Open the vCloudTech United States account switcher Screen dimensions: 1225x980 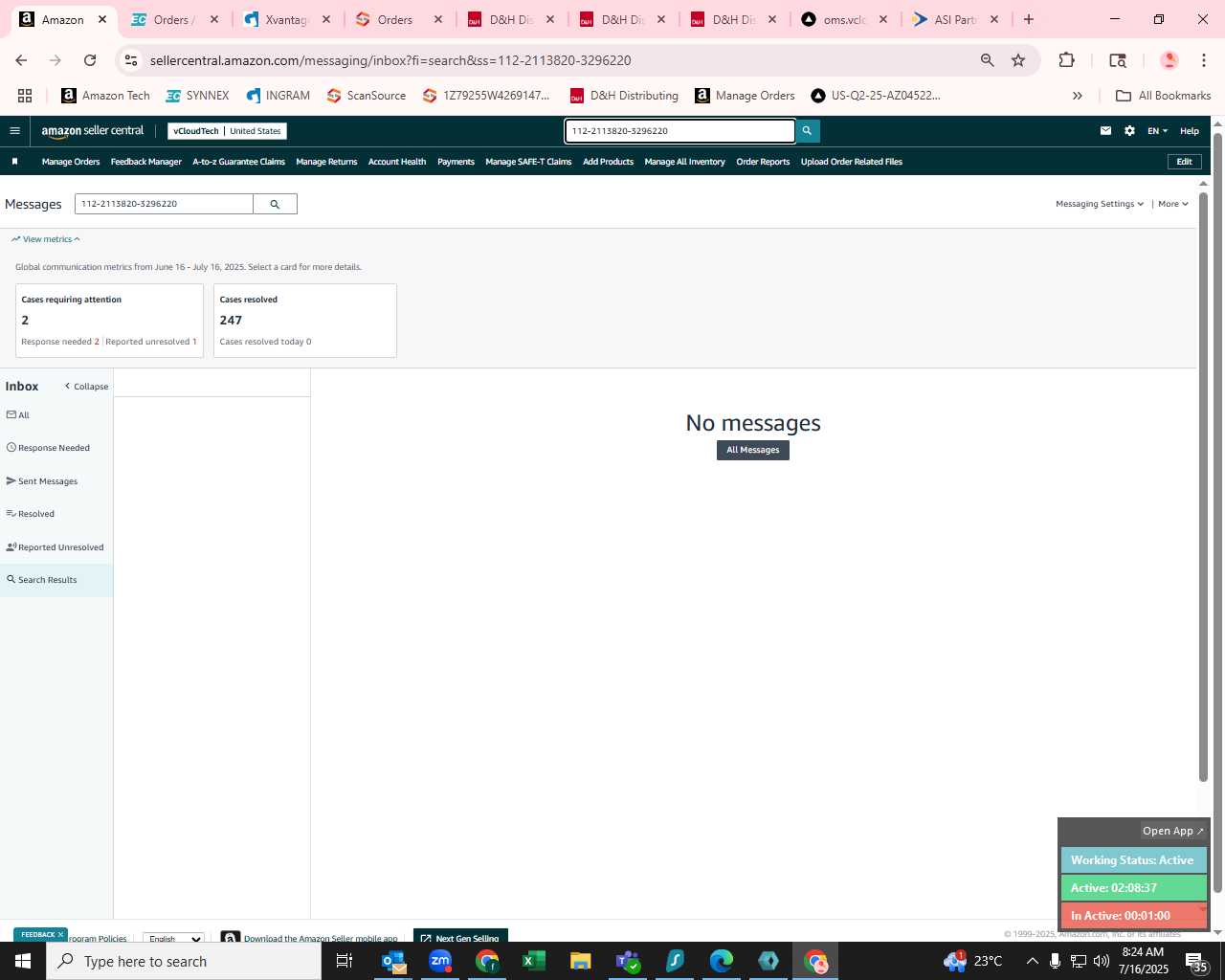click(227, 131)
